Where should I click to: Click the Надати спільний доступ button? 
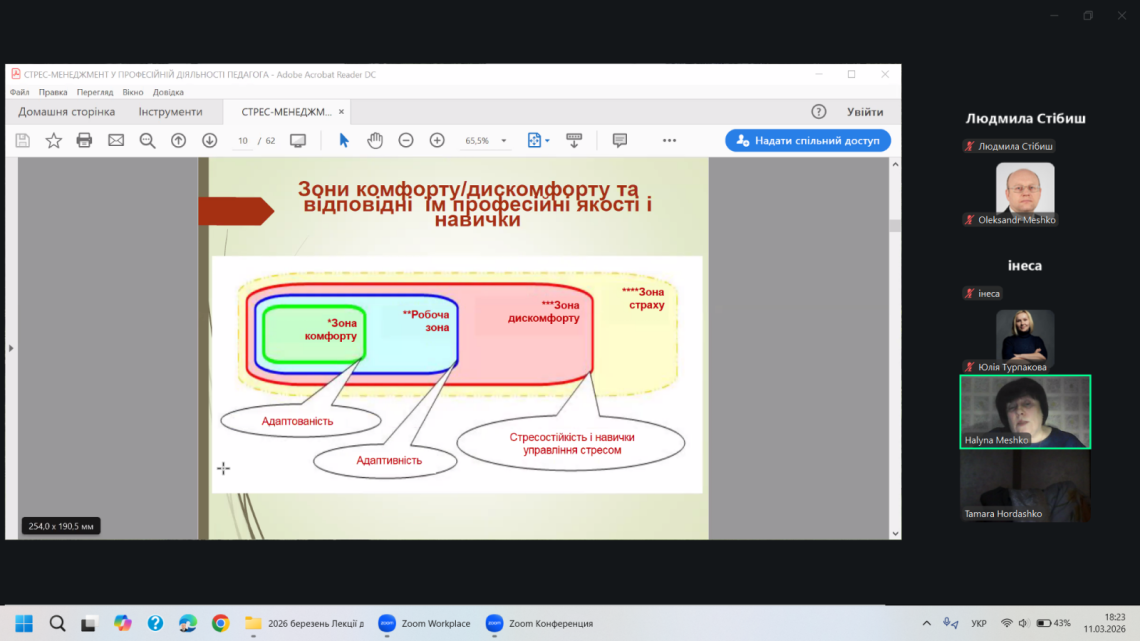[x=808, y=141]
